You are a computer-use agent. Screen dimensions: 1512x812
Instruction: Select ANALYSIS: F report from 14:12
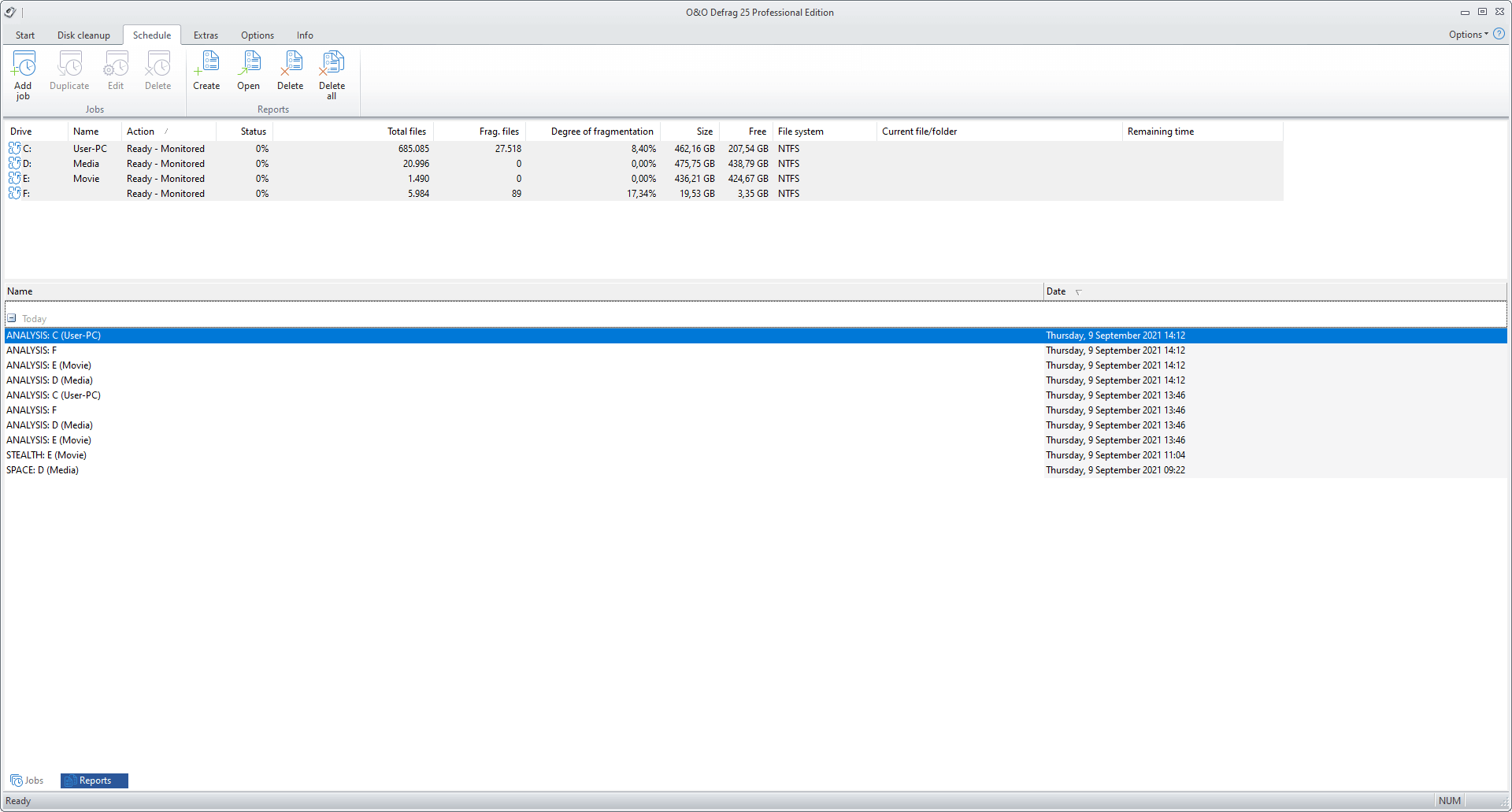pyautogui.click(x=756, y=350)
